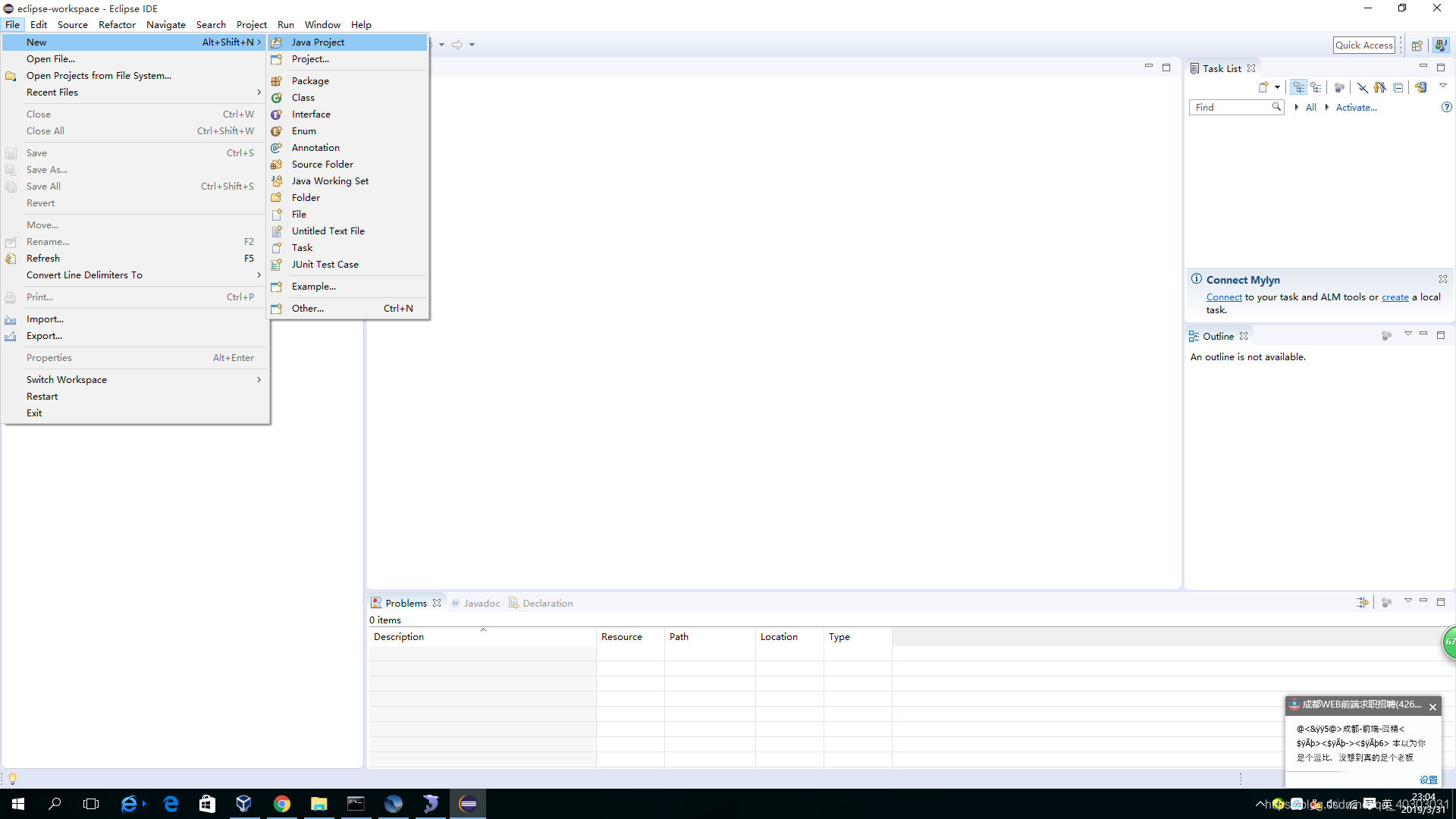
Task: Open Other... new wizard
Action: point(348,309)
